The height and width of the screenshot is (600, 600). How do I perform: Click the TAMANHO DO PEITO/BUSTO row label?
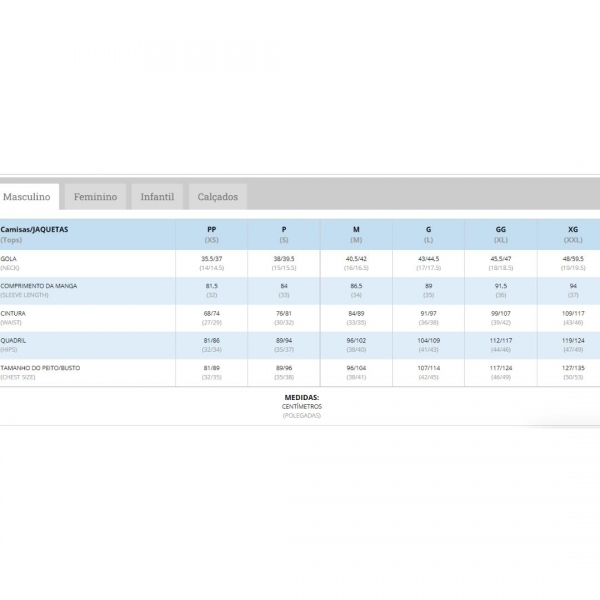coord(41,373)
